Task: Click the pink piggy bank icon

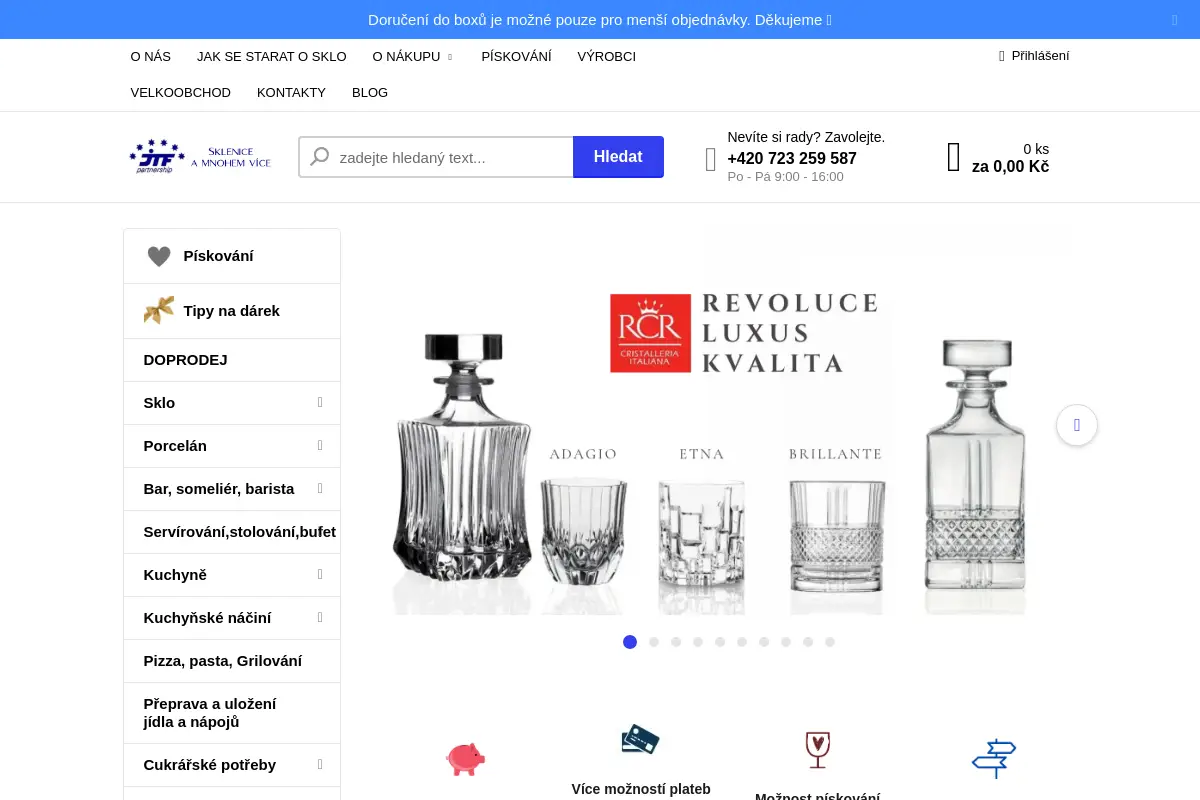Action: [465, 759]
